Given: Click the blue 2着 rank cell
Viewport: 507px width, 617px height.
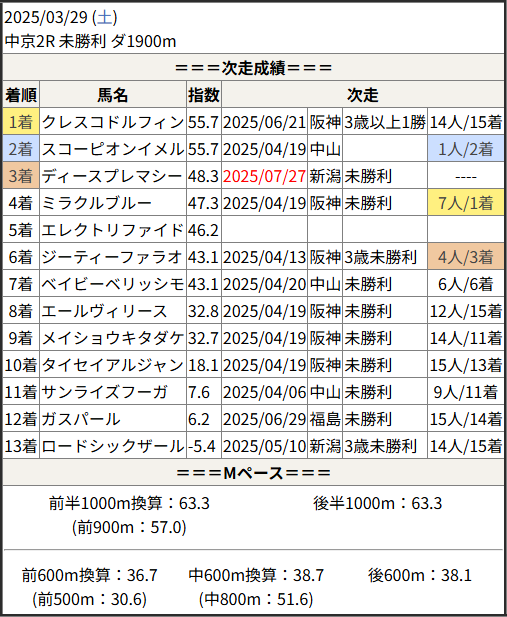Looking at the screenshot, I should pos(21,149).
